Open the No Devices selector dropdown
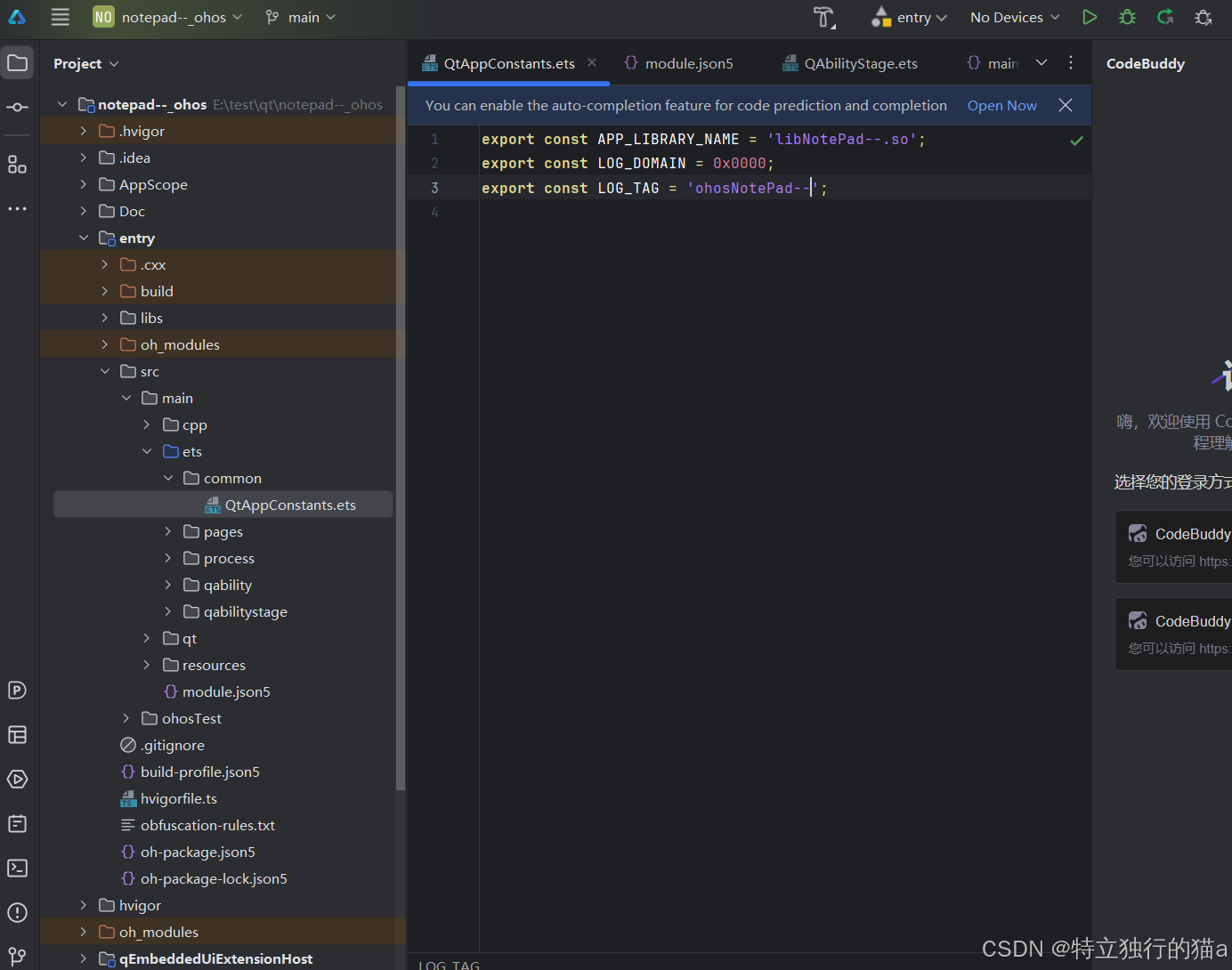 pos(1015,17)
